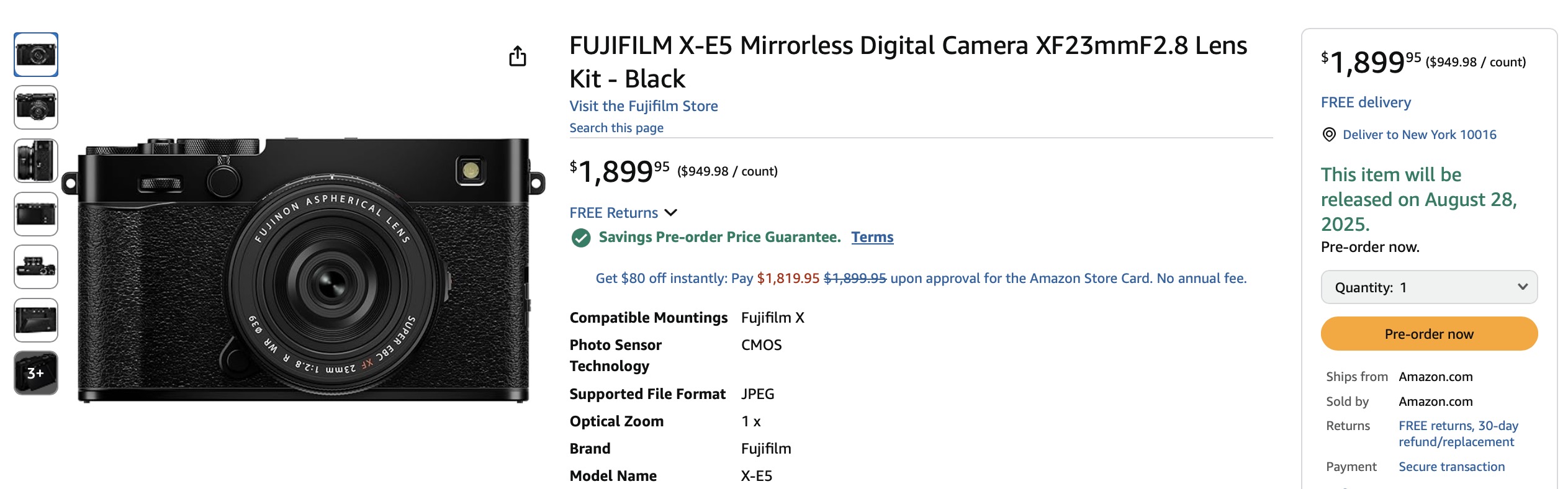Expand the FREE Returns chevron

[670, 213]
